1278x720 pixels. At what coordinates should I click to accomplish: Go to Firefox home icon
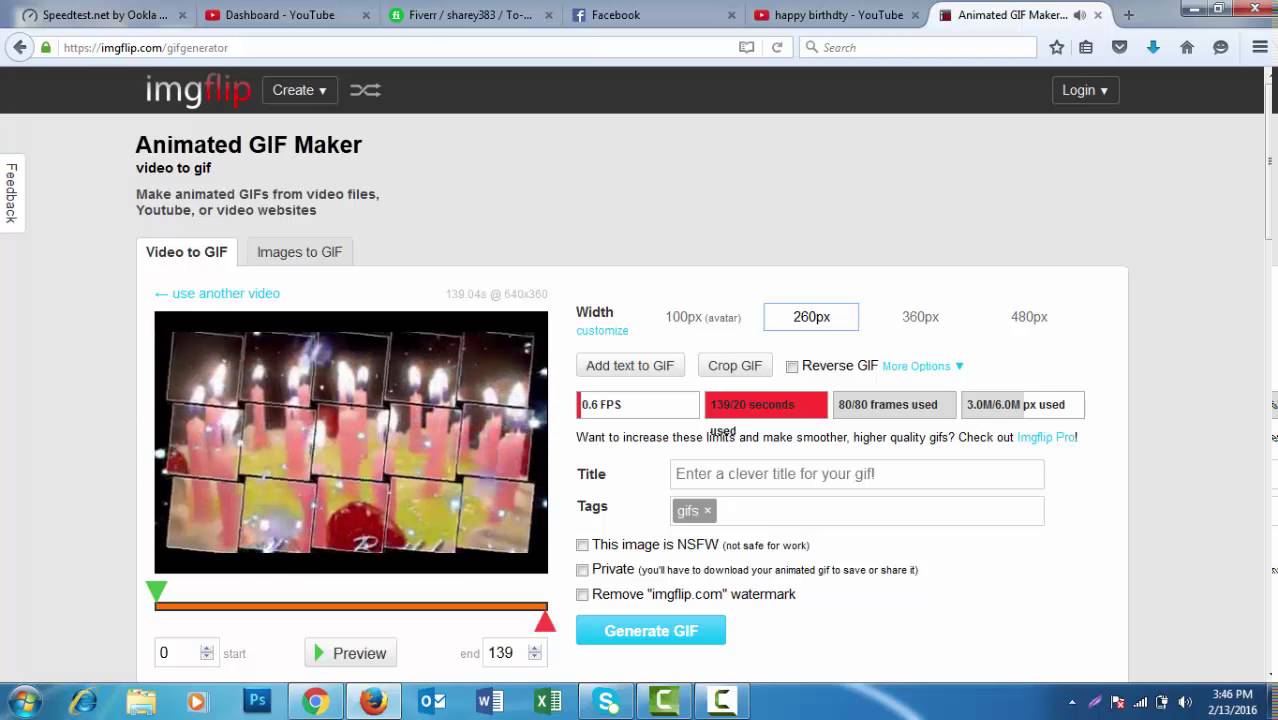pos(1187,47)
